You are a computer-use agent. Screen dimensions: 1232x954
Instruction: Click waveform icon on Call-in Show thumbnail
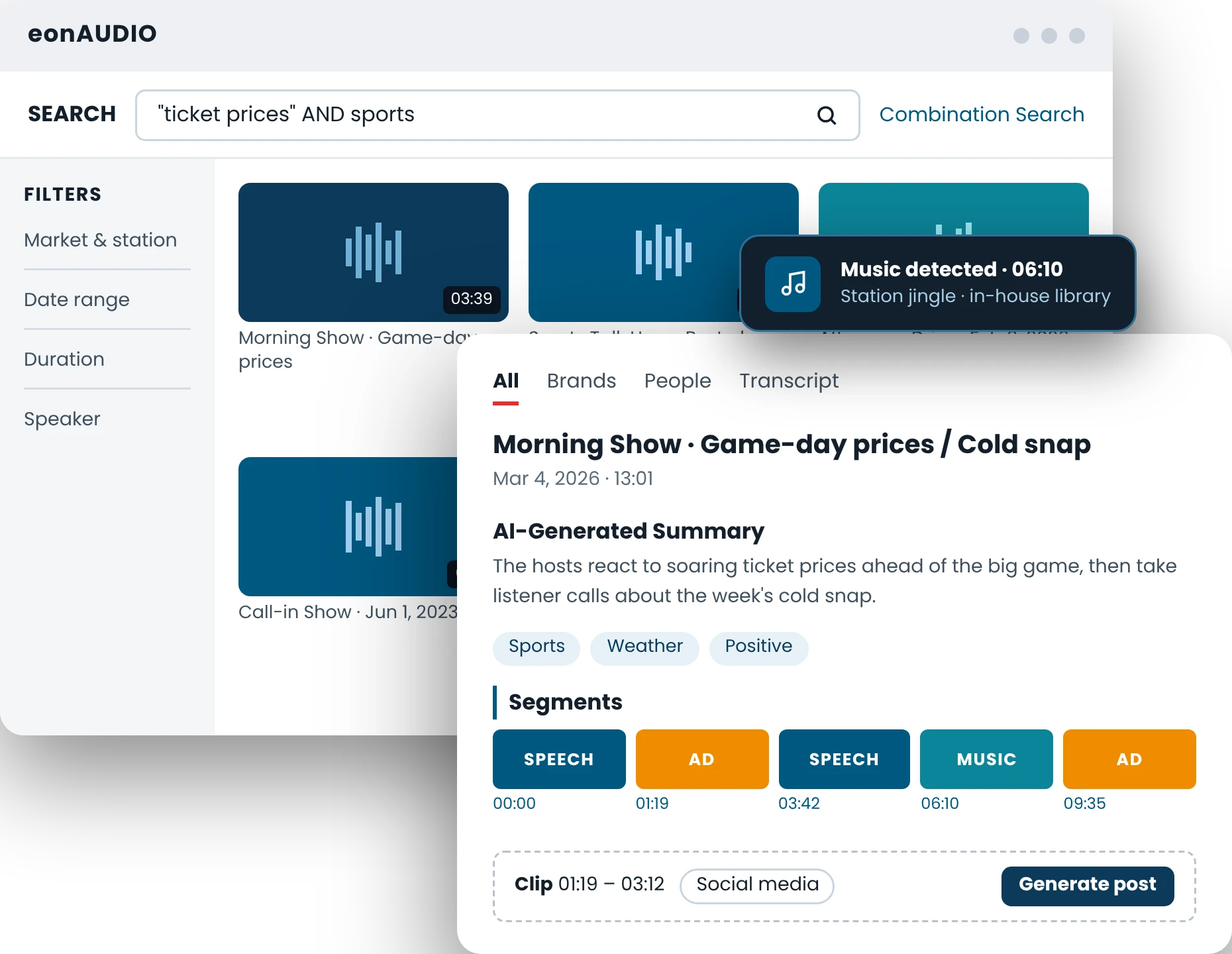coord(374,527)
